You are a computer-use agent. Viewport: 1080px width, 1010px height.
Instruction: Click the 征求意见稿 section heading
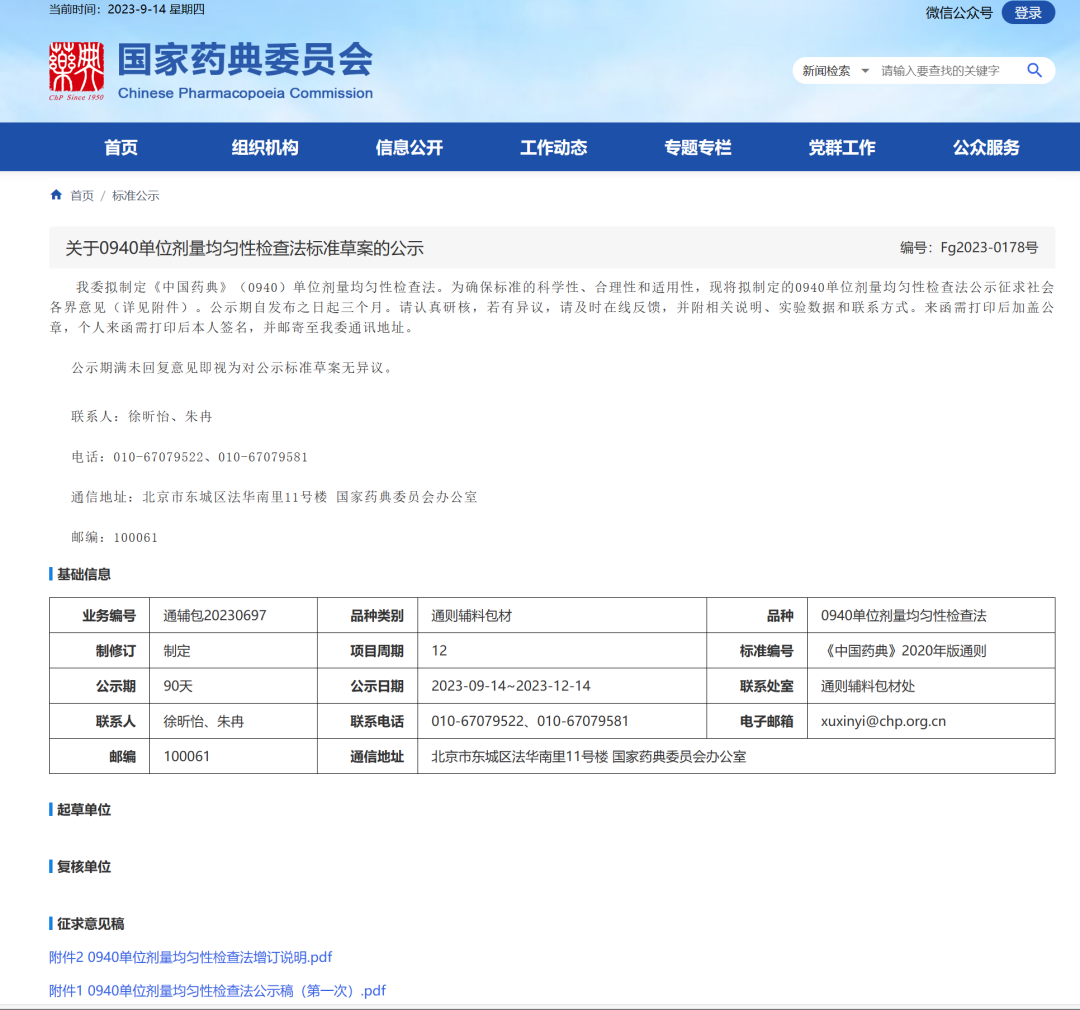(x=90, y=924)
